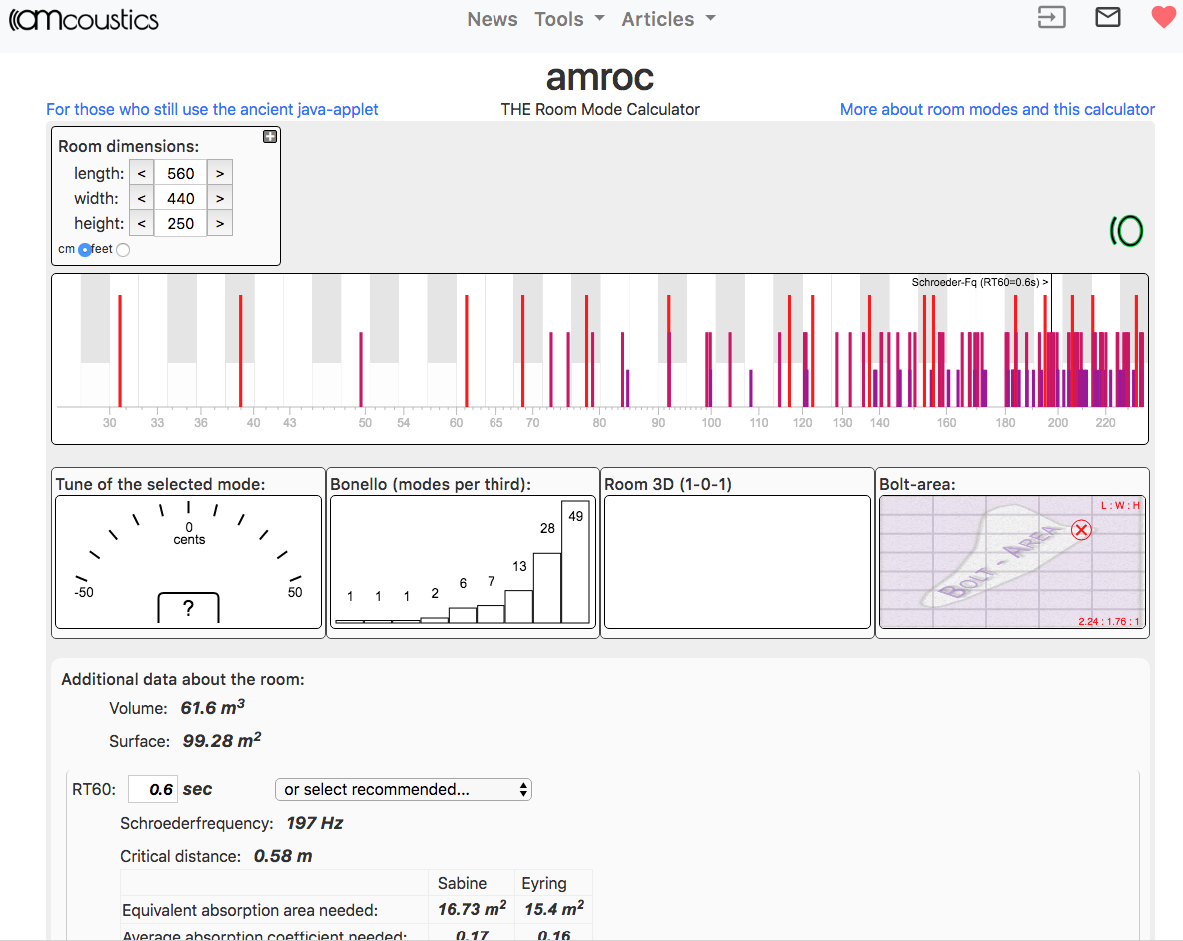This screenshot has width=1183, height=941.
Task: Select the red mode line near 39 Hz
Action: pos(241,351)
